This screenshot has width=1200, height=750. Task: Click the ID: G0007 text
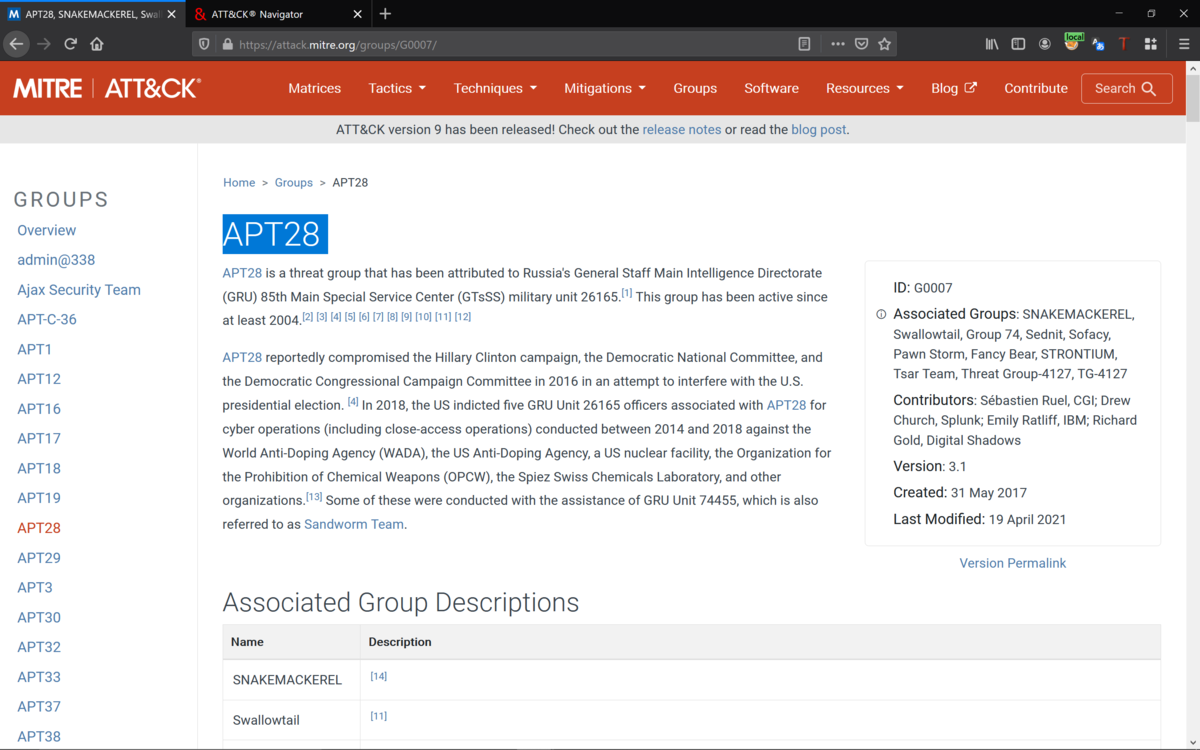tap(923, 288)
